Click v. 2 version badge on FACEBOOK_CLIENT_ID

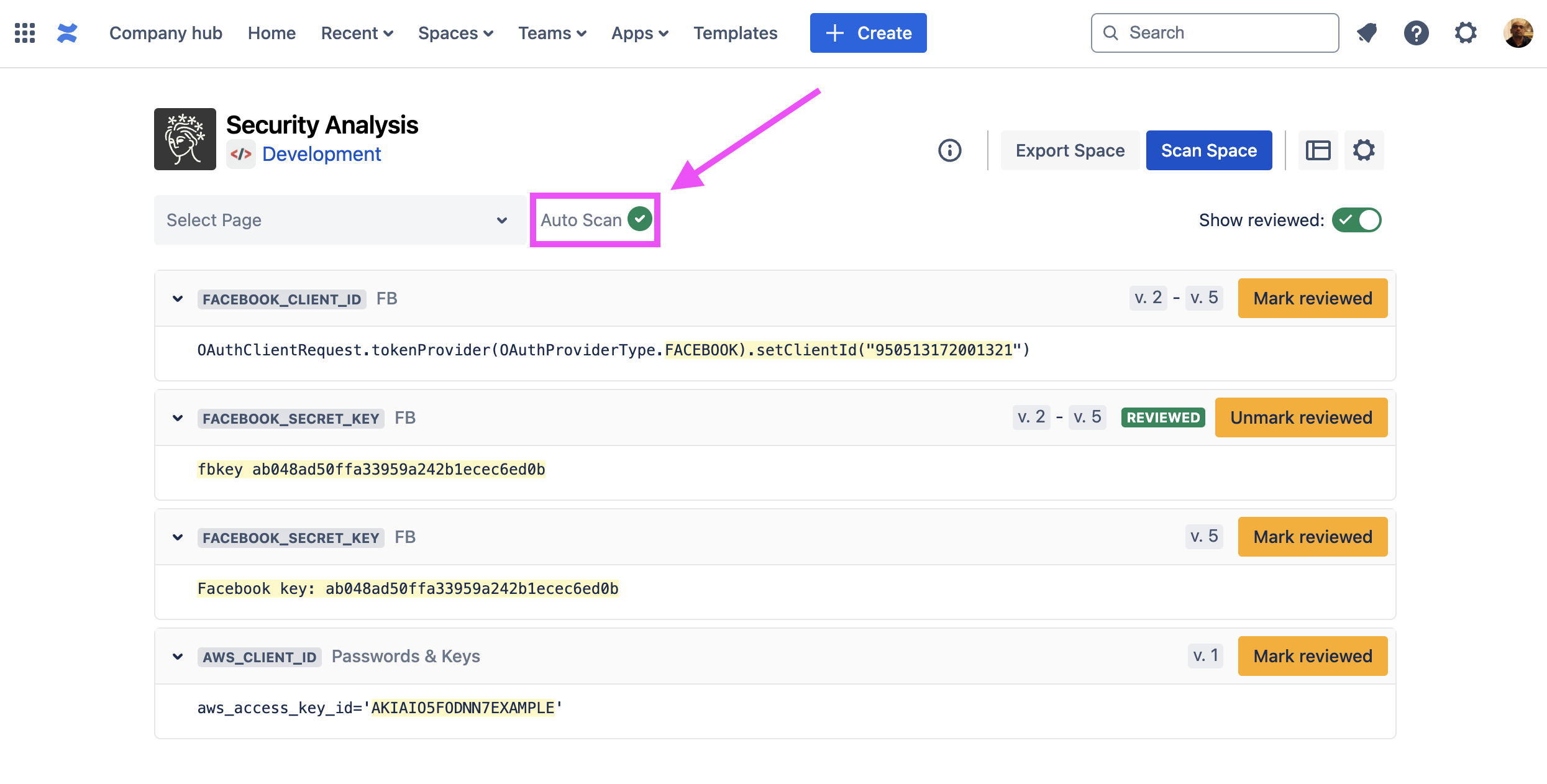[x=1148, y=298]
